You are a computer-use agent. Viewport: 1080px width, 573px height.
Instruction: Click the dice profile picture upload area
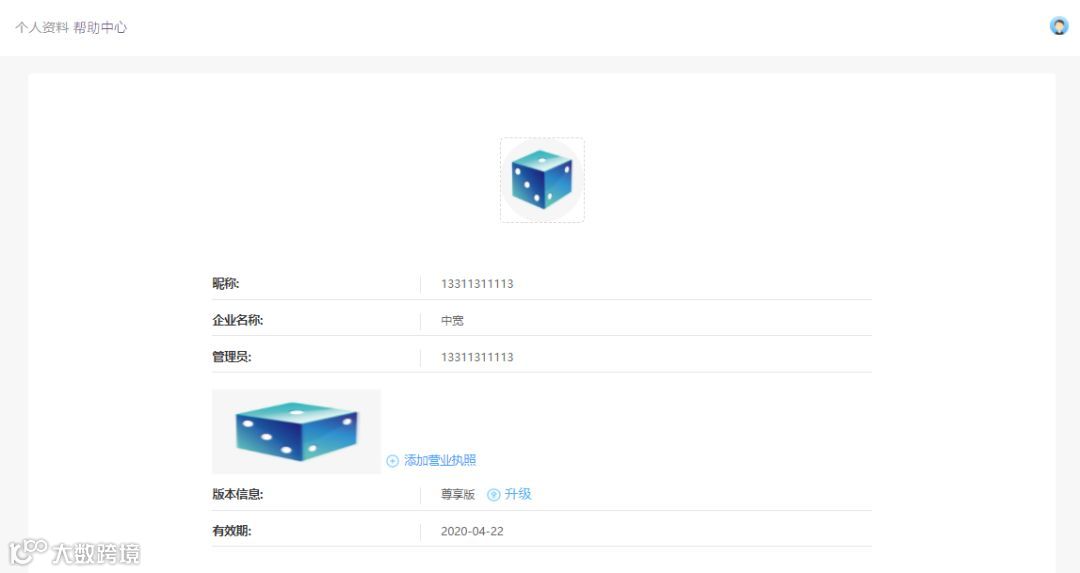tap(542, 180)
